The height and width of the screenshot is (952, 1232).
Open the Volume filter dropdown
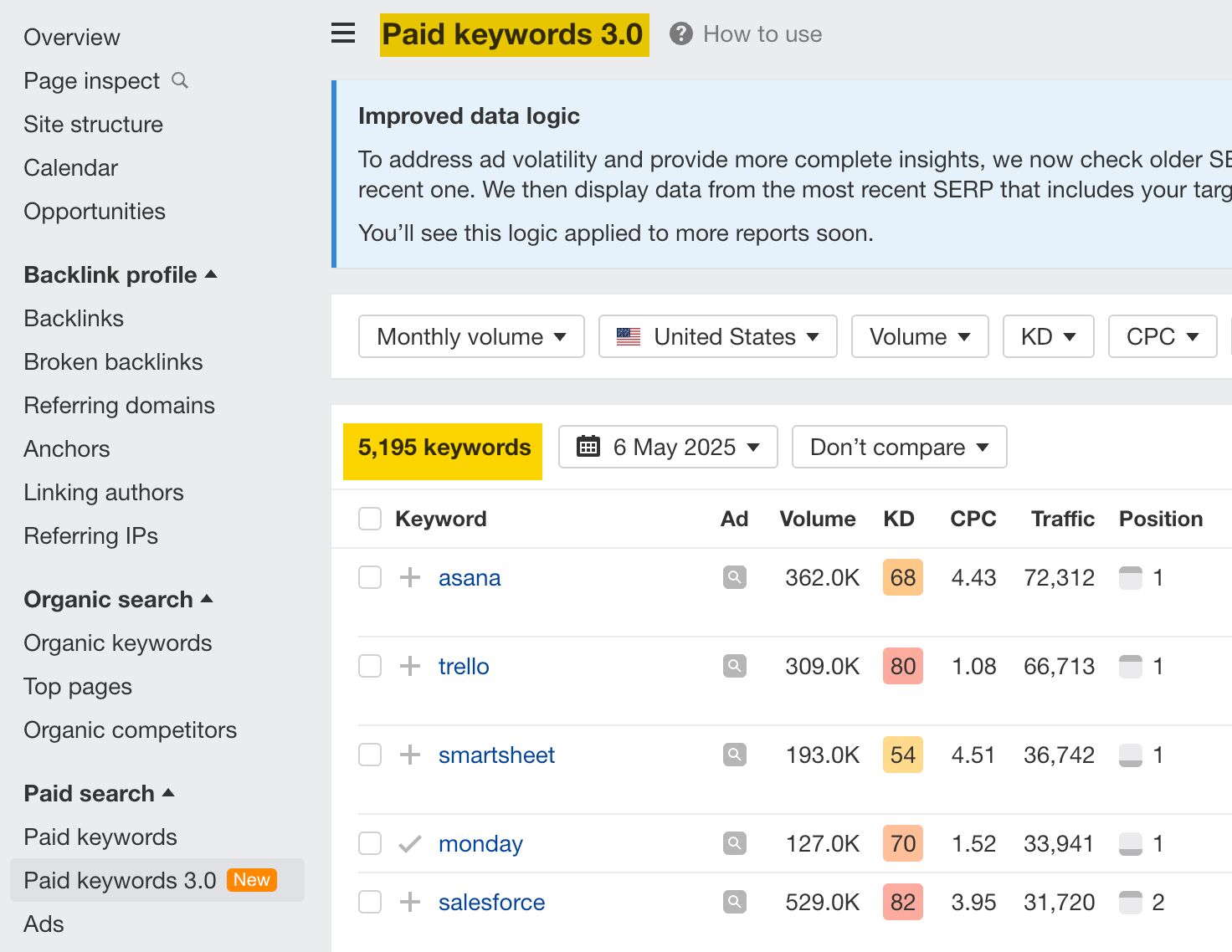[919, 336]
